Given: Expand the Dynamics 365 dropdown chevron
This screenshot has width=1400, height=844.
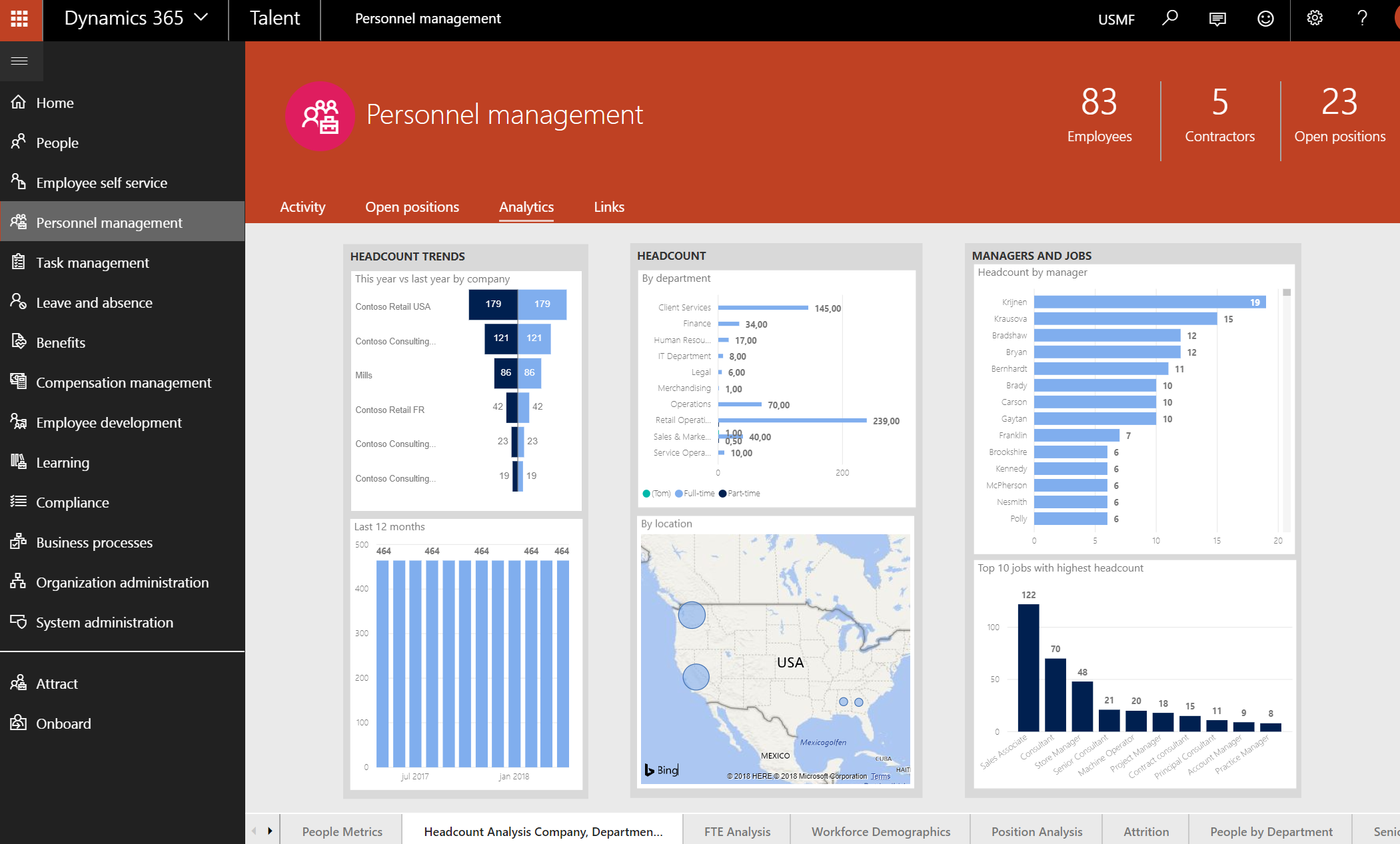Looking at the screenshot, I should click(201, 18).
